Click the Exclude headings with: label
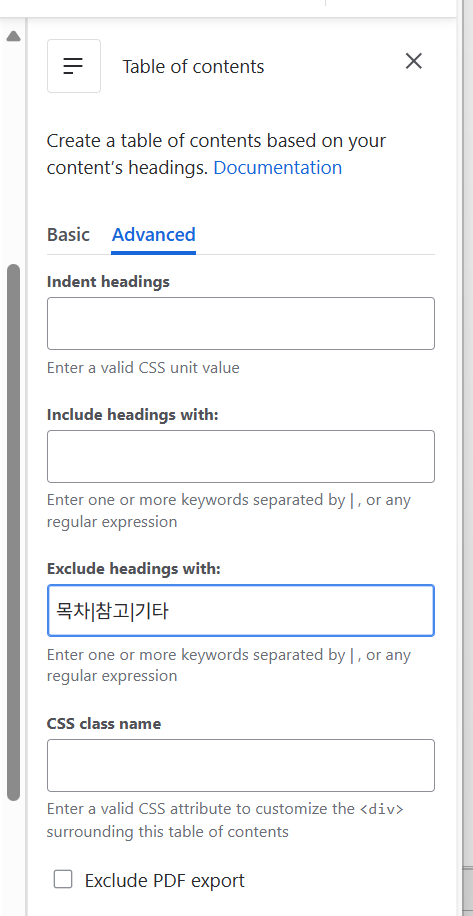The height and width of the screenshot is (916, 473). [x=134, y=568]
